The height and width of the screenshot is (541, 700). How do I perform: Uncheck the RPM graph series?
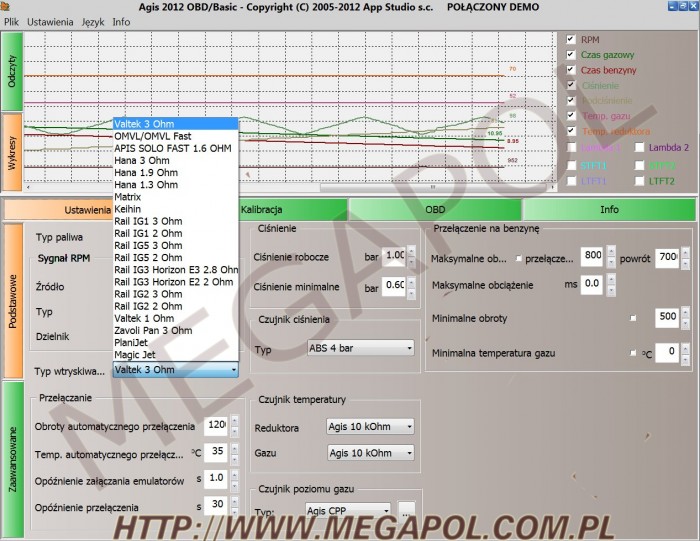572,40
